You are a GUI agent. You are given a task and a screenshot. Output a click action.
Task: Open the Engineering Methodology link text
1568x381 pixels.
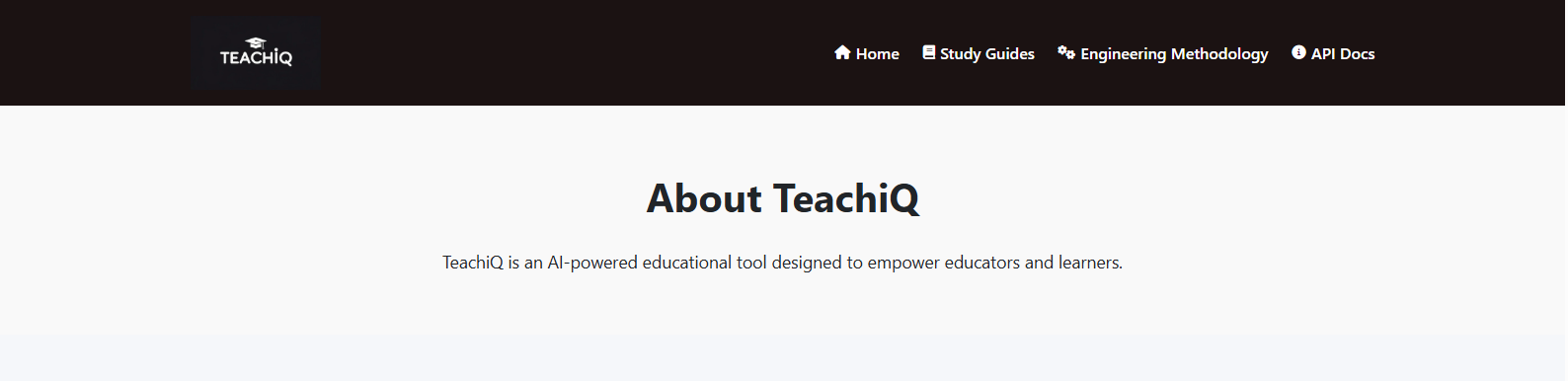point(1174,54)
